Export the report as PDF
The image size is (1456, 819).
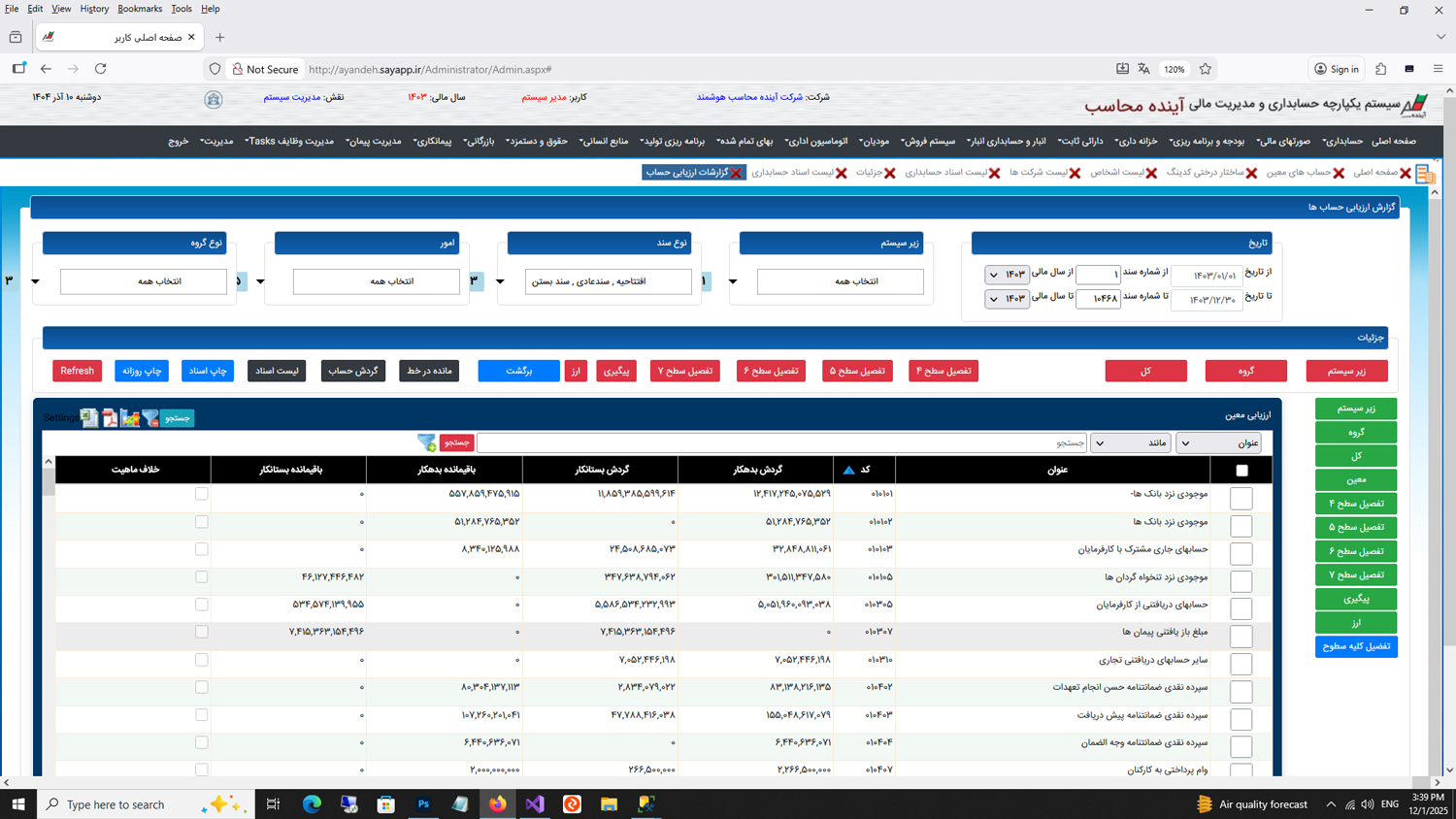coord(110,417)
